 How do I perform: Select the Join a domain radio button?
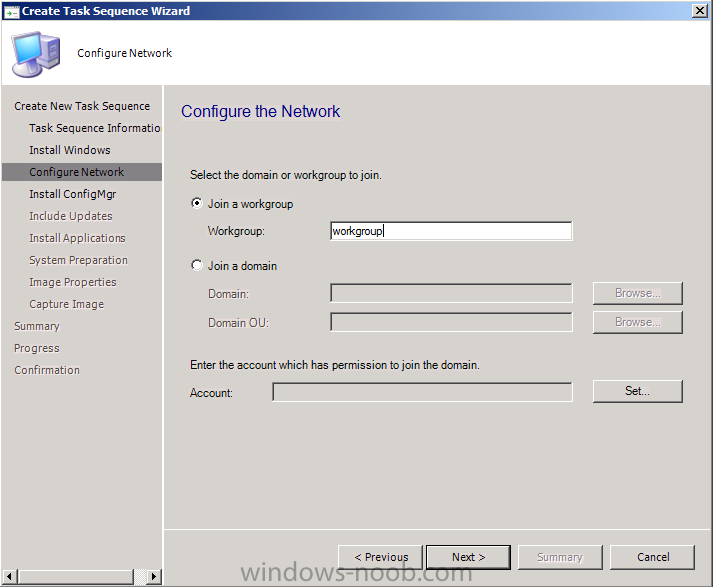[197, 265]
